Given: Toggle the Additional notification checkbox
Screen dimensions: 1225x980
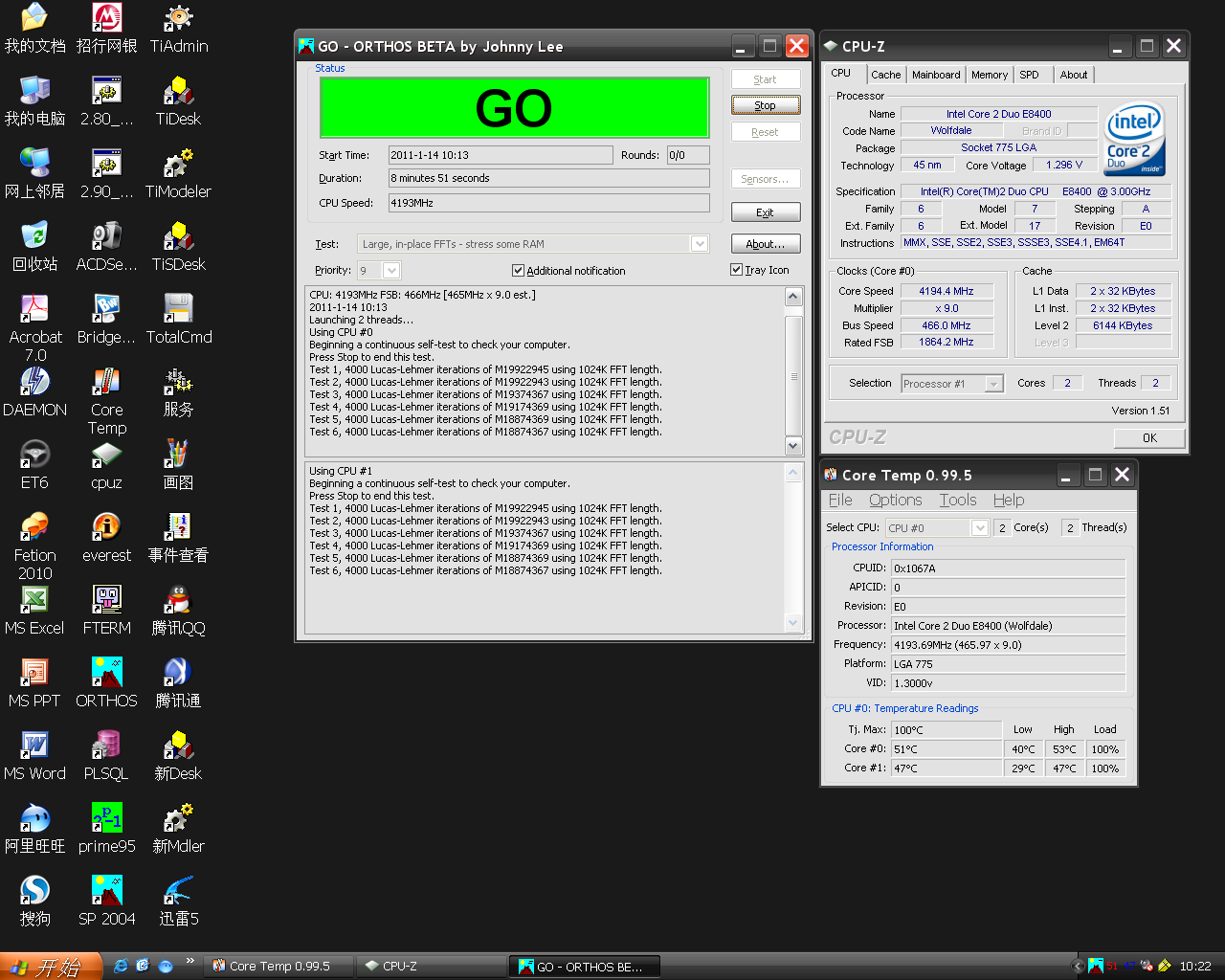Looking at the screenshot, I should (518, 271).
